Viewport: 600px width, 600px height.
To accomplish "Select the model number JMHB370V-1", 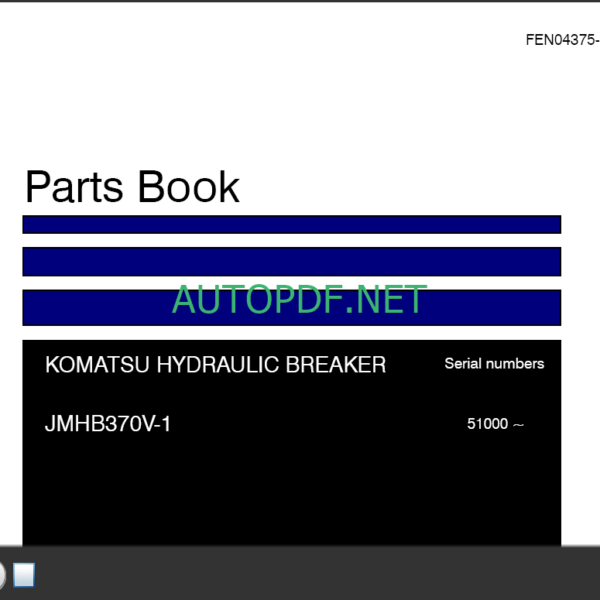I will 108,424.
